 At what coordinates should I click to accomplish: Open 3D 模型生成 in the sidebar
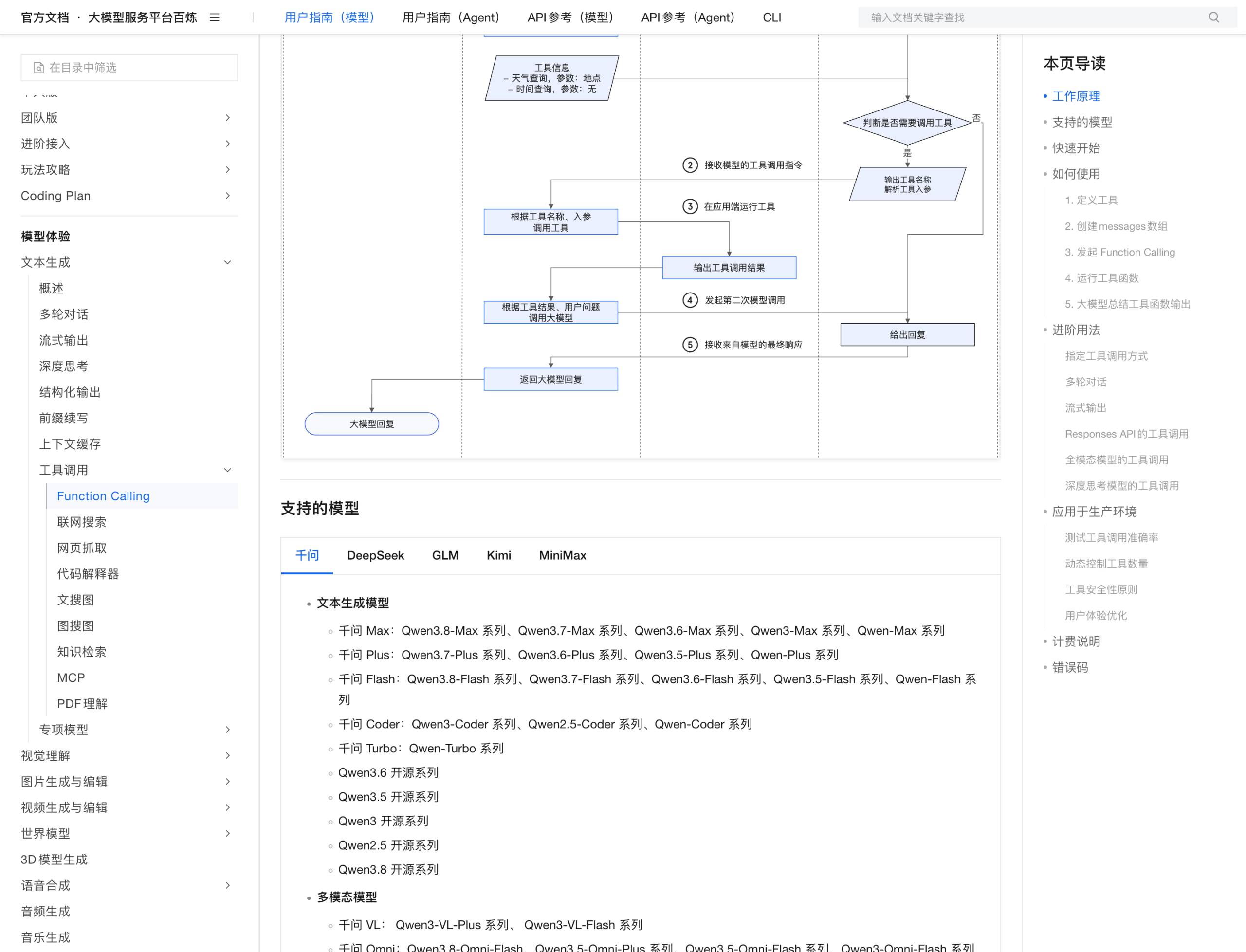(x=54, y=859)
